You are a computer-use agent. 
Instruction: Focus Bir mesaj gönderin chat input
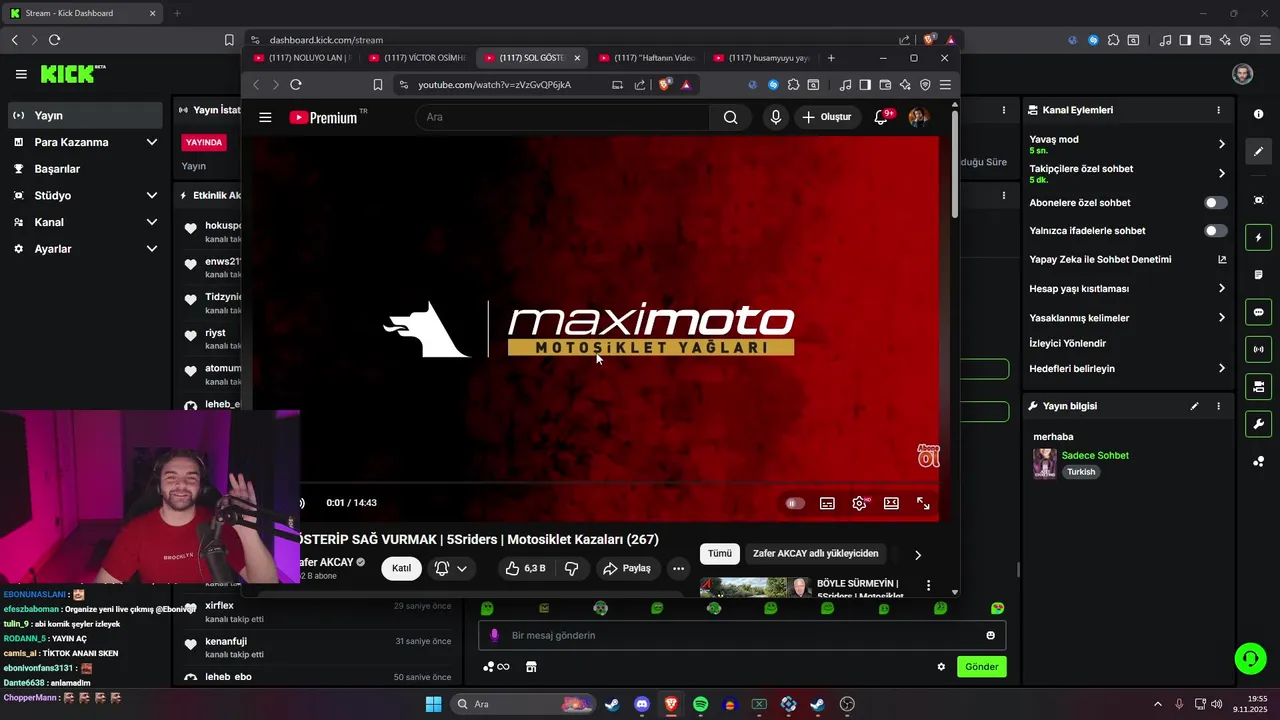pyautogui.click(x=741, y=635)
